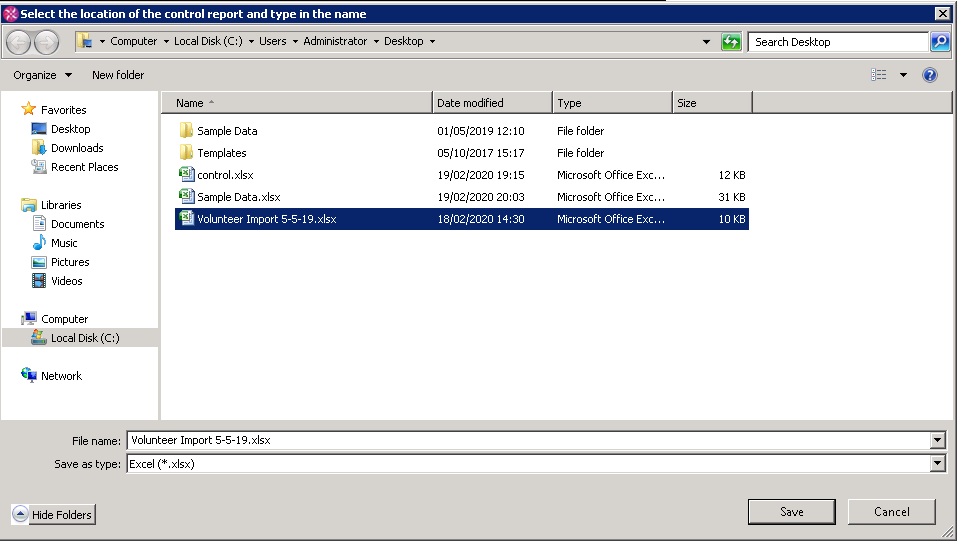Sort by the Name column header
This screenshot has width=961, height=541.
297,103
